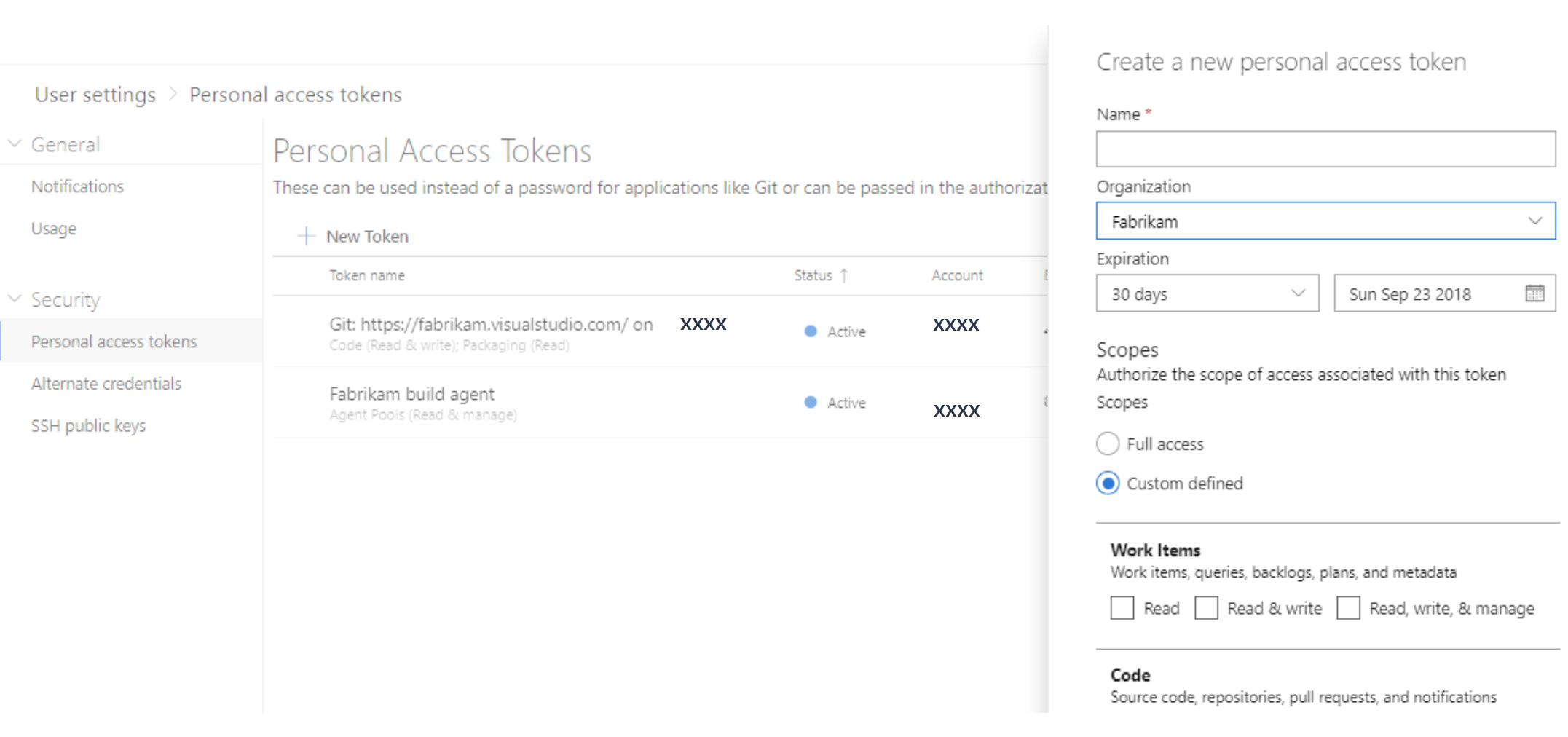This screenshot has height=737, width=1568.
Task: Open the Fabrikam build agent token
Action: (411, 394)
